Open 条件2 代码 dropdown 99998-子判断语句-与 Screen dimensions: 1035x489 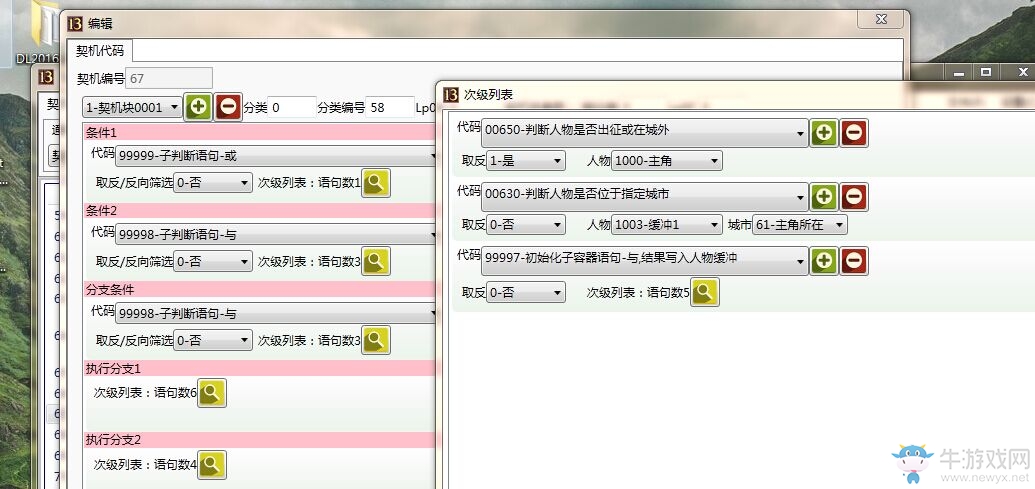277,235
